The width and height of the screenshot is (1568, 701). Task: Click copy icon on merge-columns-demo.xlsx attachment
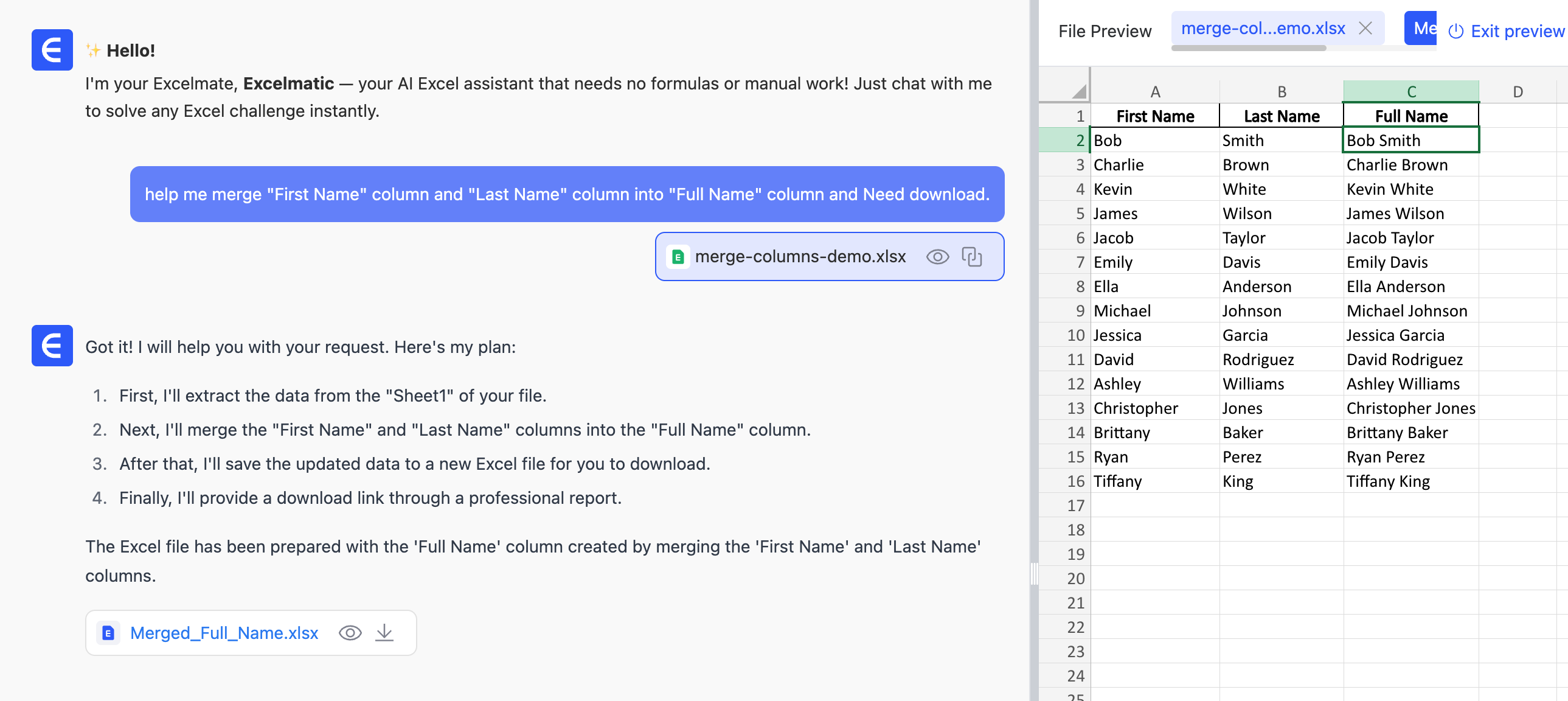tap(971, 257)
